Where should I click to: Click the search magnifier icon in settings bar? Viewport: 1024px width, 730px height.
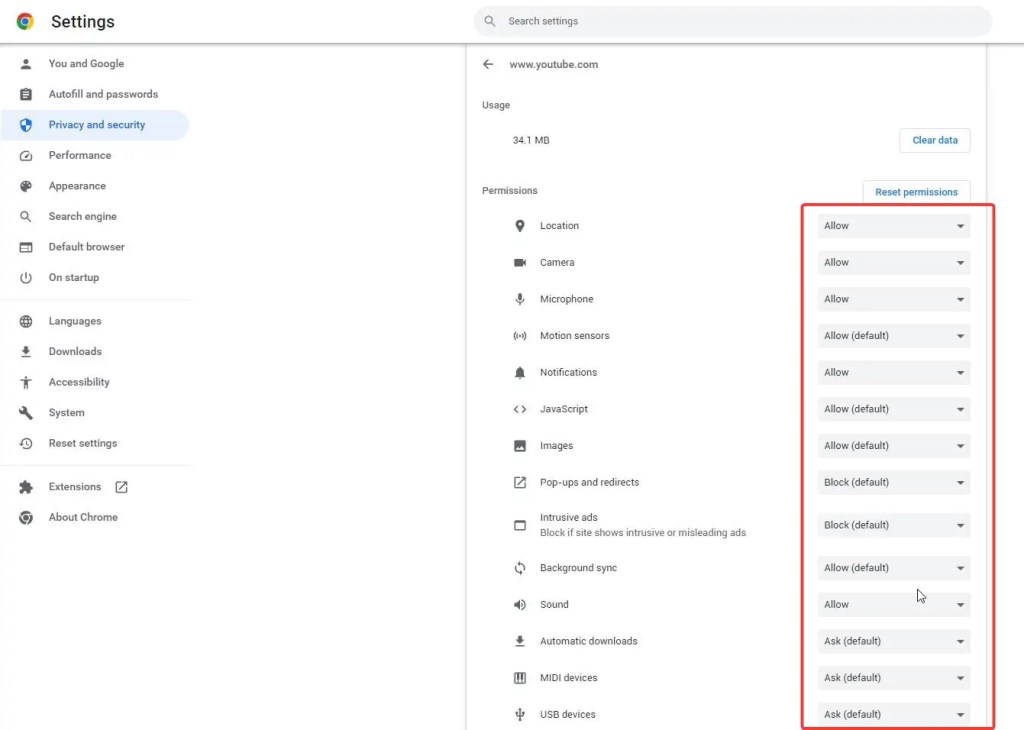[x=490, y=21]
